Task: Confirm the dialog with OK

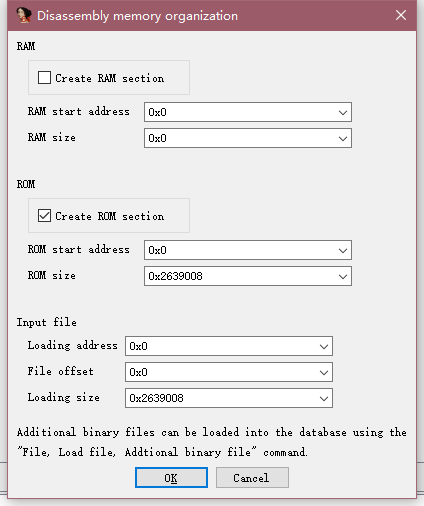Action: 171,478
